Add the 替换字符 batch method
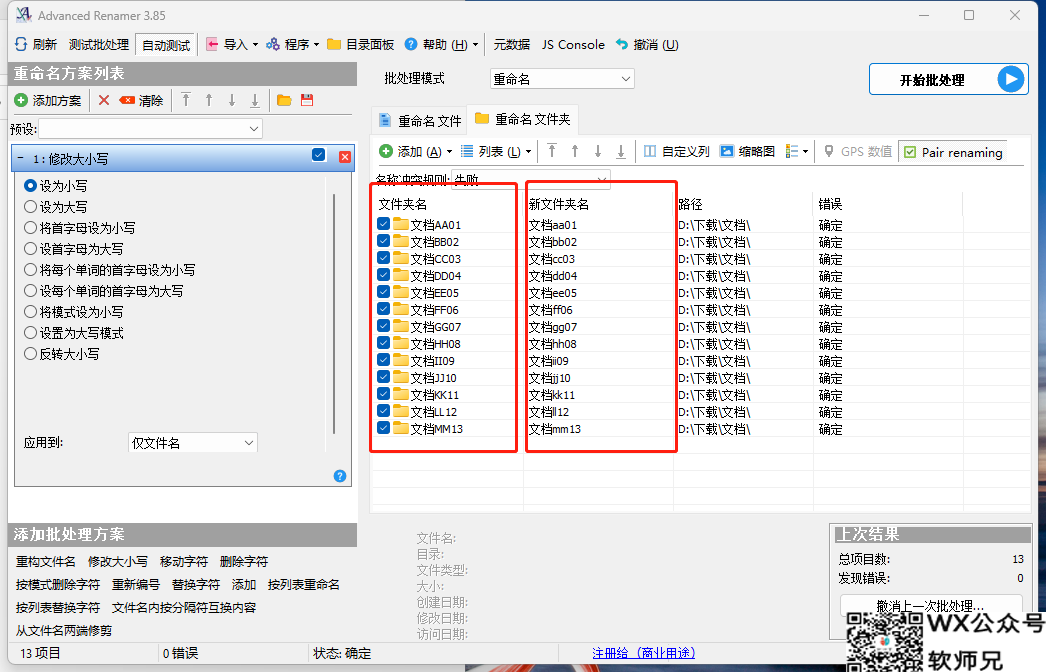Image resolution: width=1046 pixels, height=672 pixels. pos(196,585)
